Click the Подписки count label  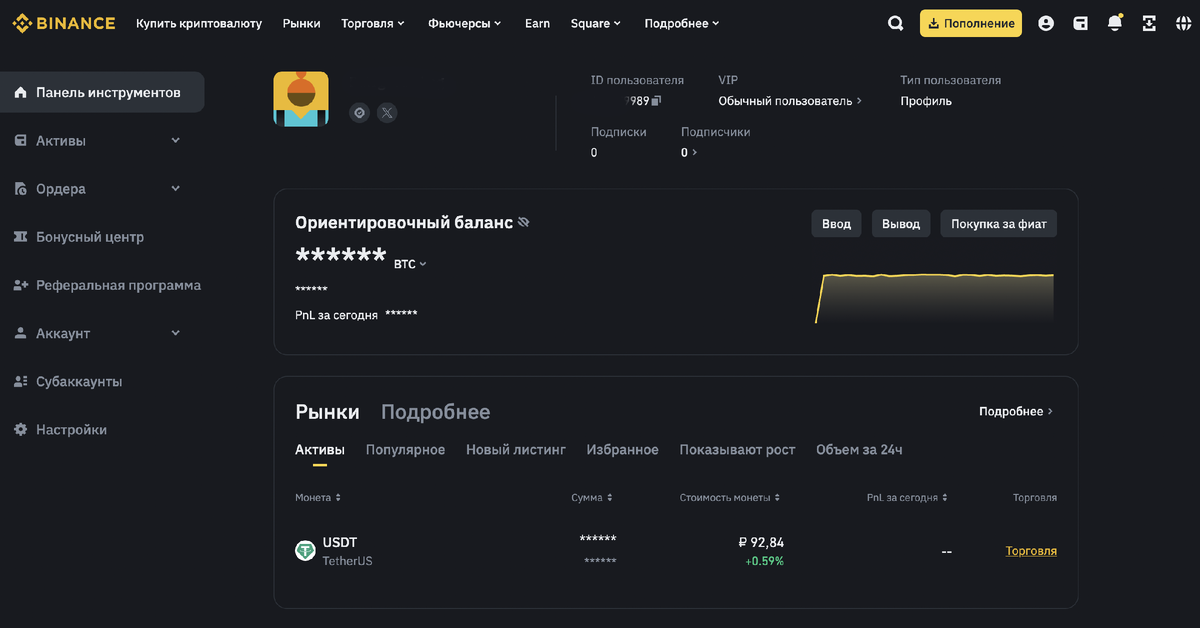pyautogui.click(x=619, y=132)
